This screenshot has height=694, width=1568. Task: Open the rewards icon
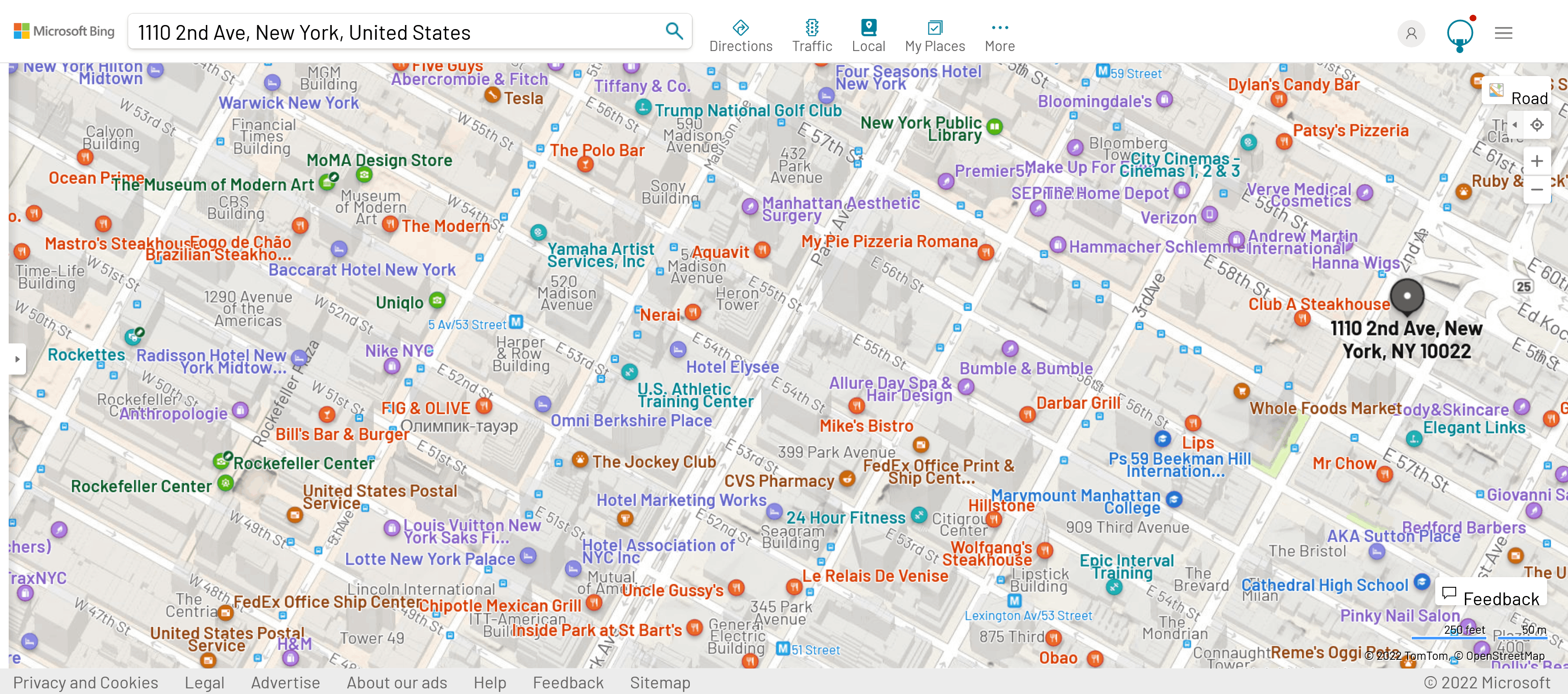1460,34
